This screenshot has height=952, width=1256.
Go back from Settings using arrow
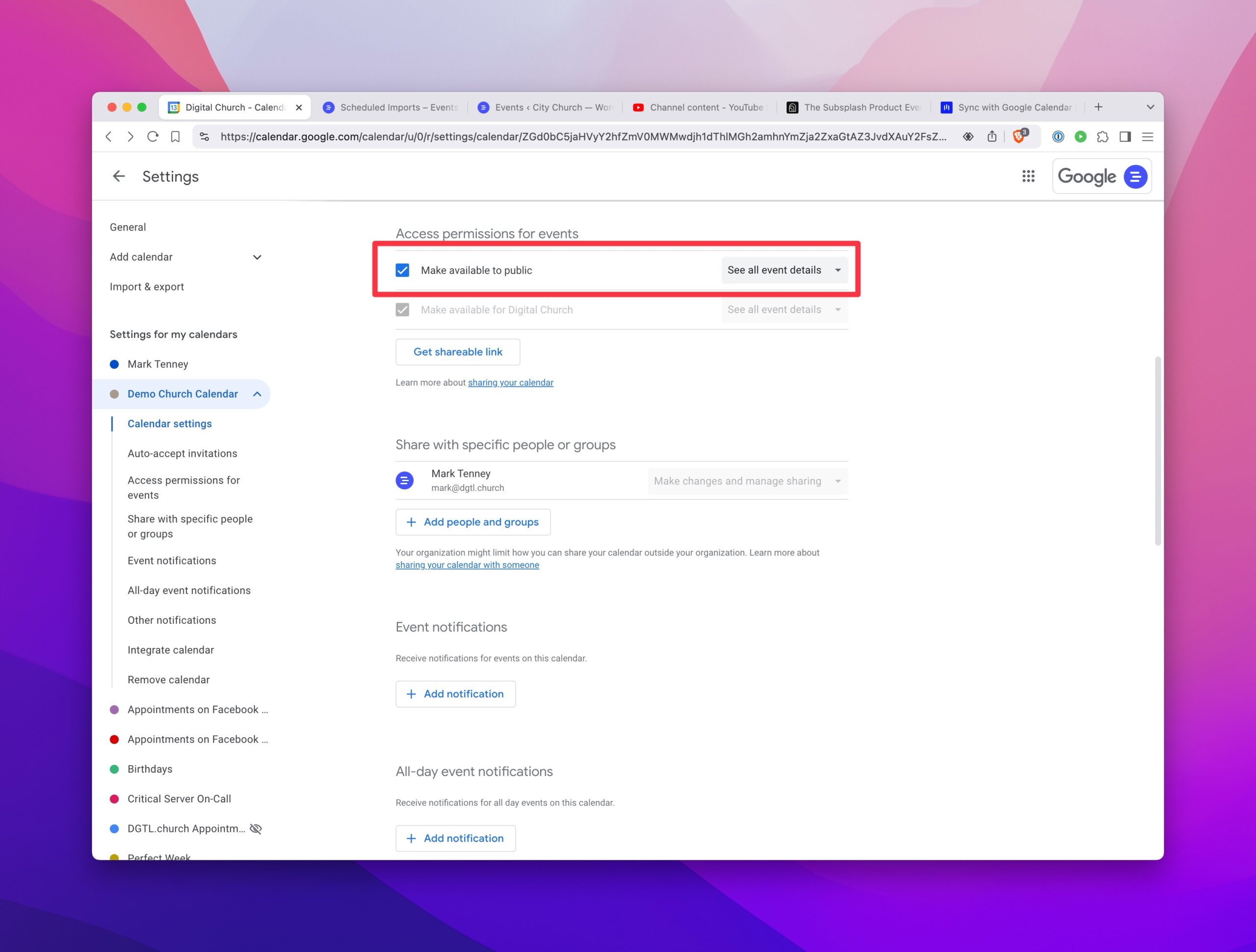118,177
